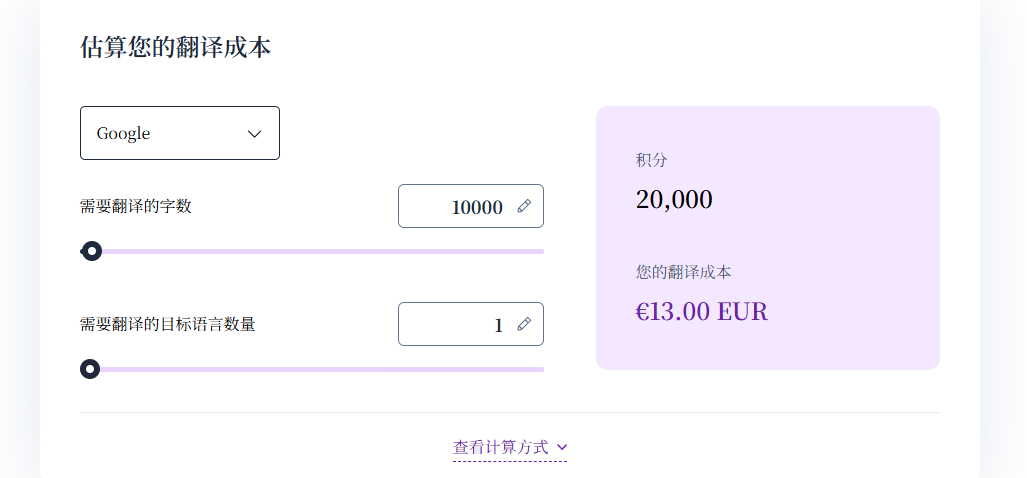Click the Google text in the provider selector
Viewport: 1027px width, 478px height.
click(x=123, y=134)
